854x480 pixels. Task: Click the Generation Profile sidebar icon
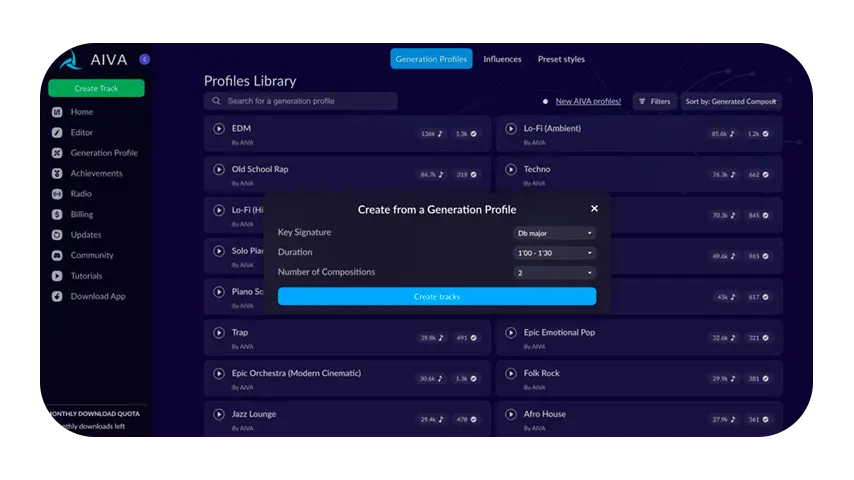[57, 153]
